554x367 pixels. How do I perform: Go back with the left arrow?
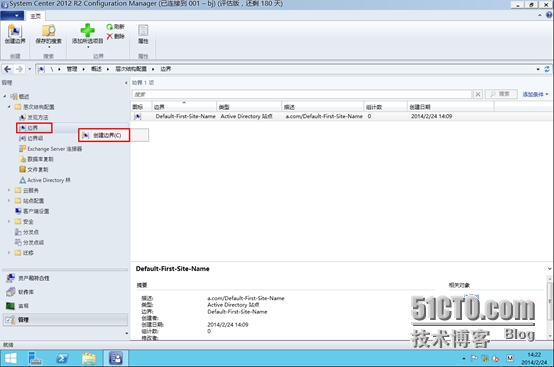[x=7, y=69]
